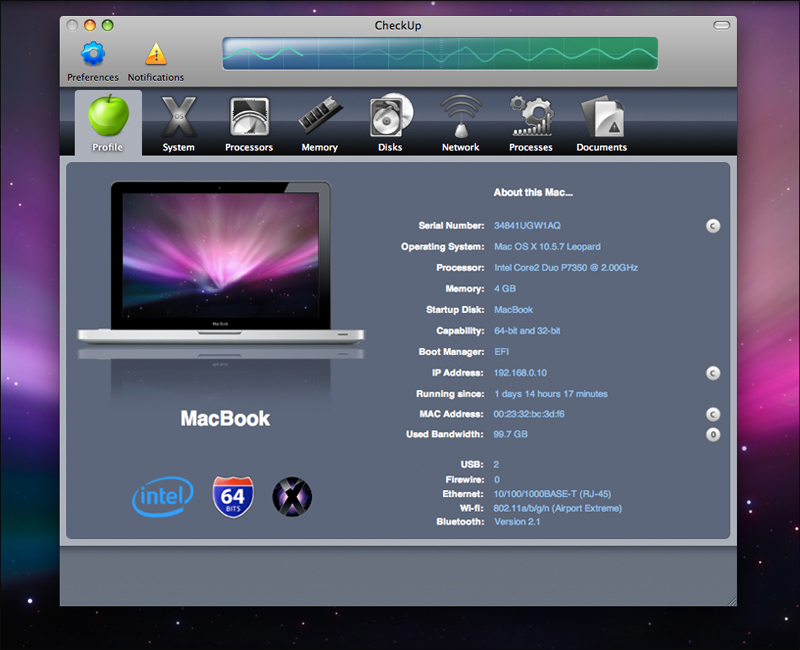The height and width of the screenshot is (650, 800).
Task: Click the MAC address 00:23:32:bc:3d:f6
Action: [529, 414]
